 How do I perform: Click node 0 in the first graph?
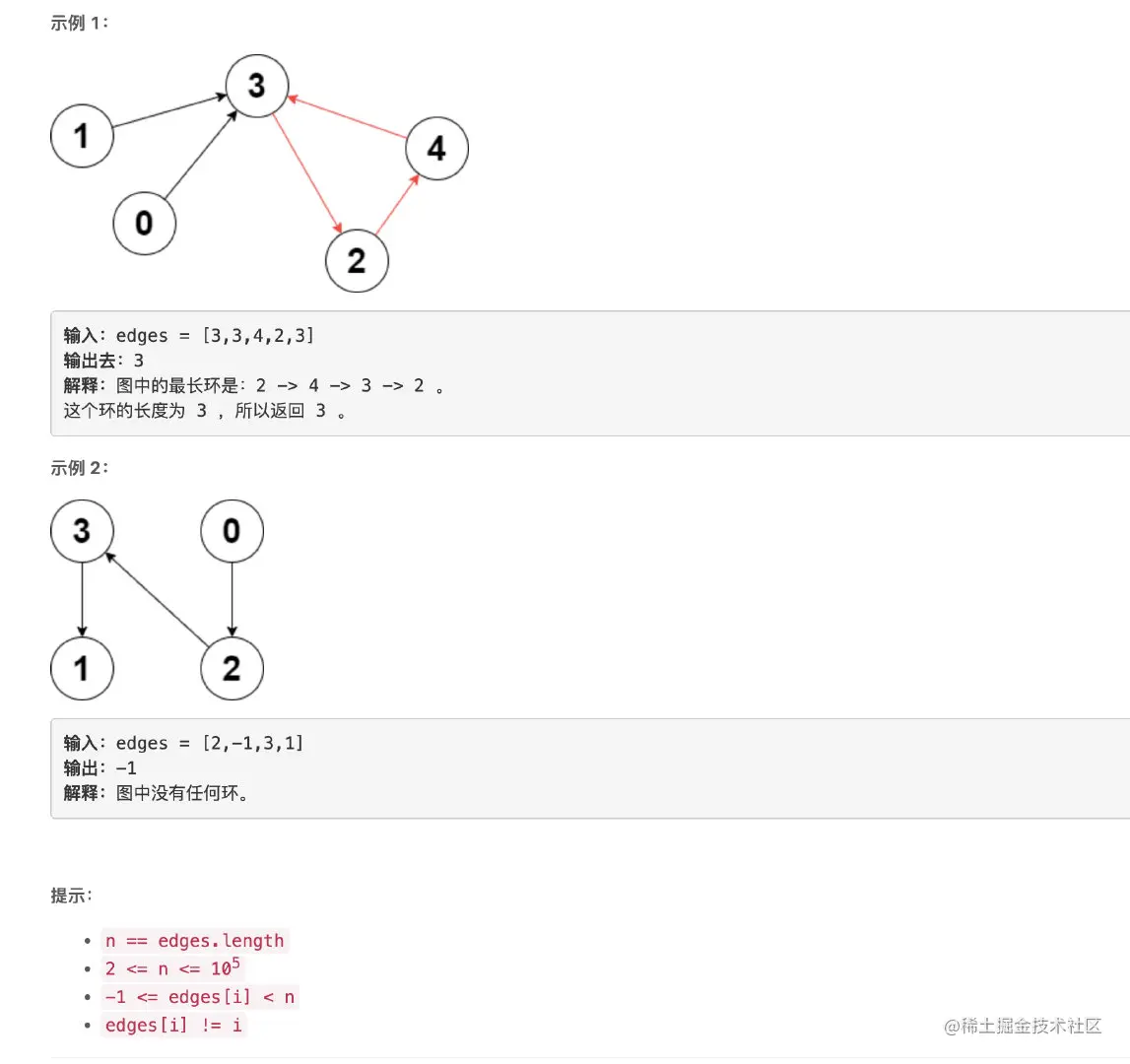[144, 223]
